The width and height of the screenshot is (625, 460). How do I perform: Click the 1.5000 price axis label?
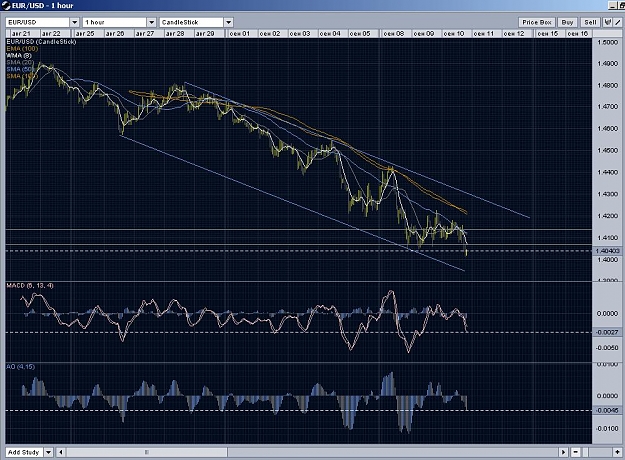[607, 42]
